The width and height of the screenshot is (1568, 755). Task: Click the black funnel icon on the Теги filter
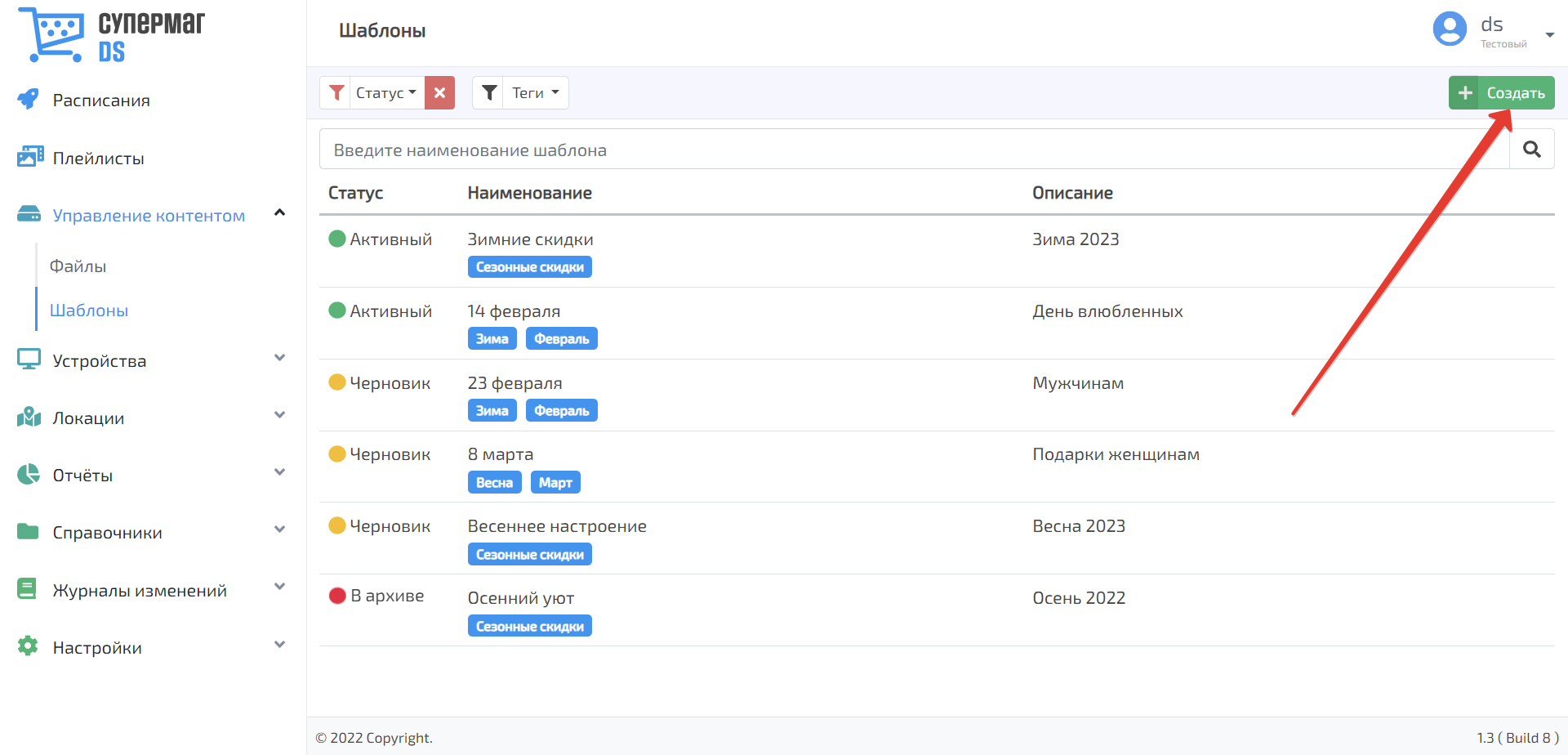[488, 93]
